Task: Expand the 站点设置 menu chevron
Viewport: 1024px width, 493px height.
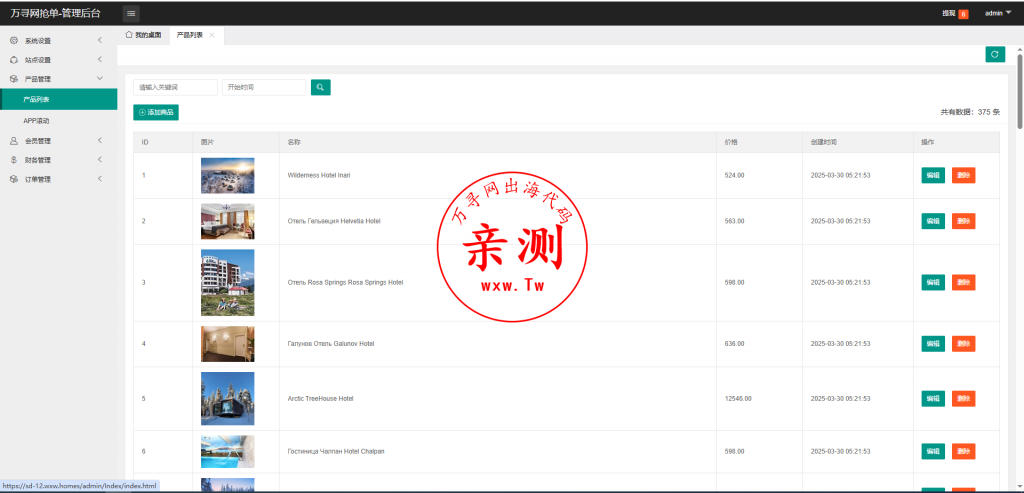Action: (x=100, y=59)
